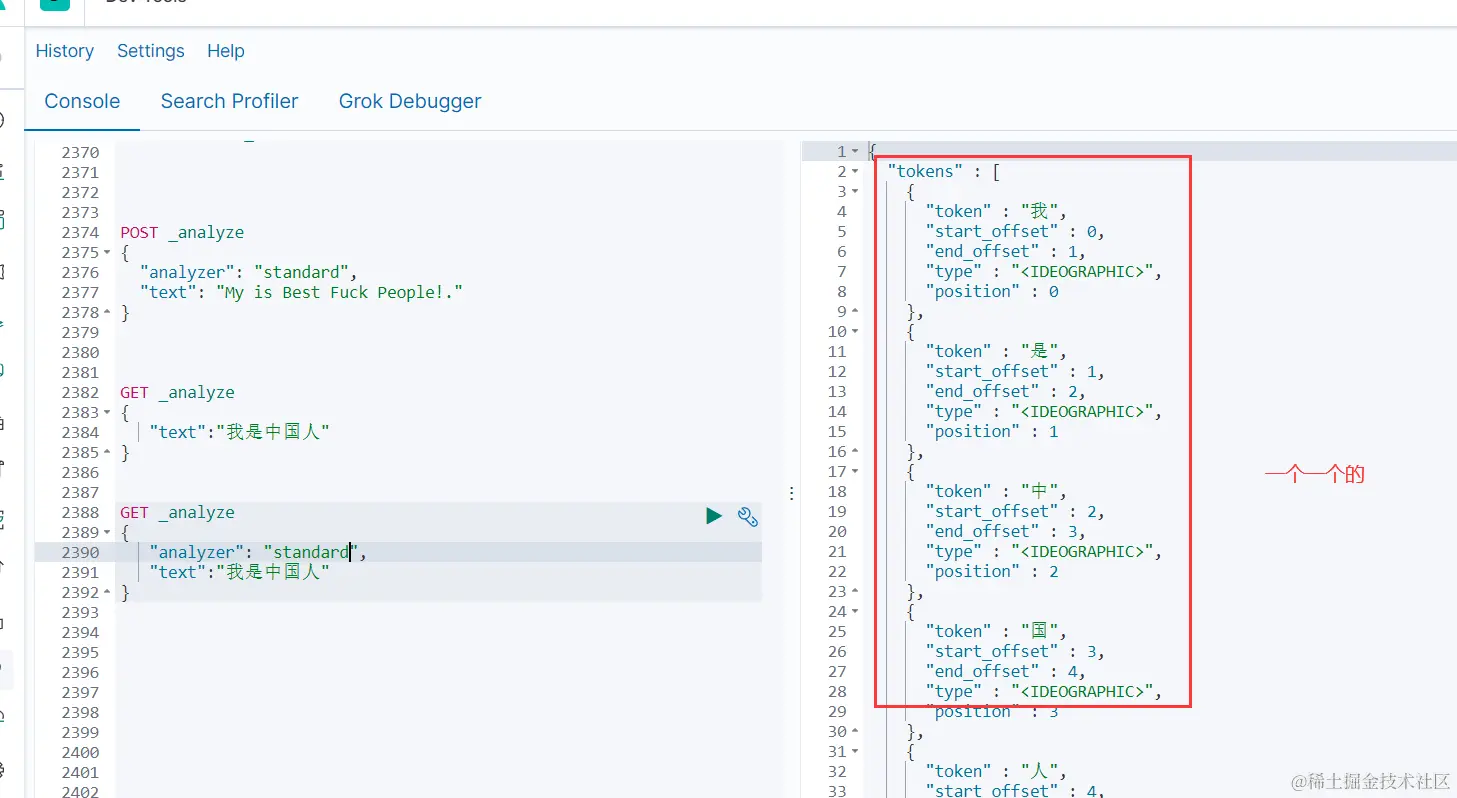Collapse the code block at line 2383
The width and height of the screenshot is (1457, 798).
pyautogui.click(x=108, y=413)
